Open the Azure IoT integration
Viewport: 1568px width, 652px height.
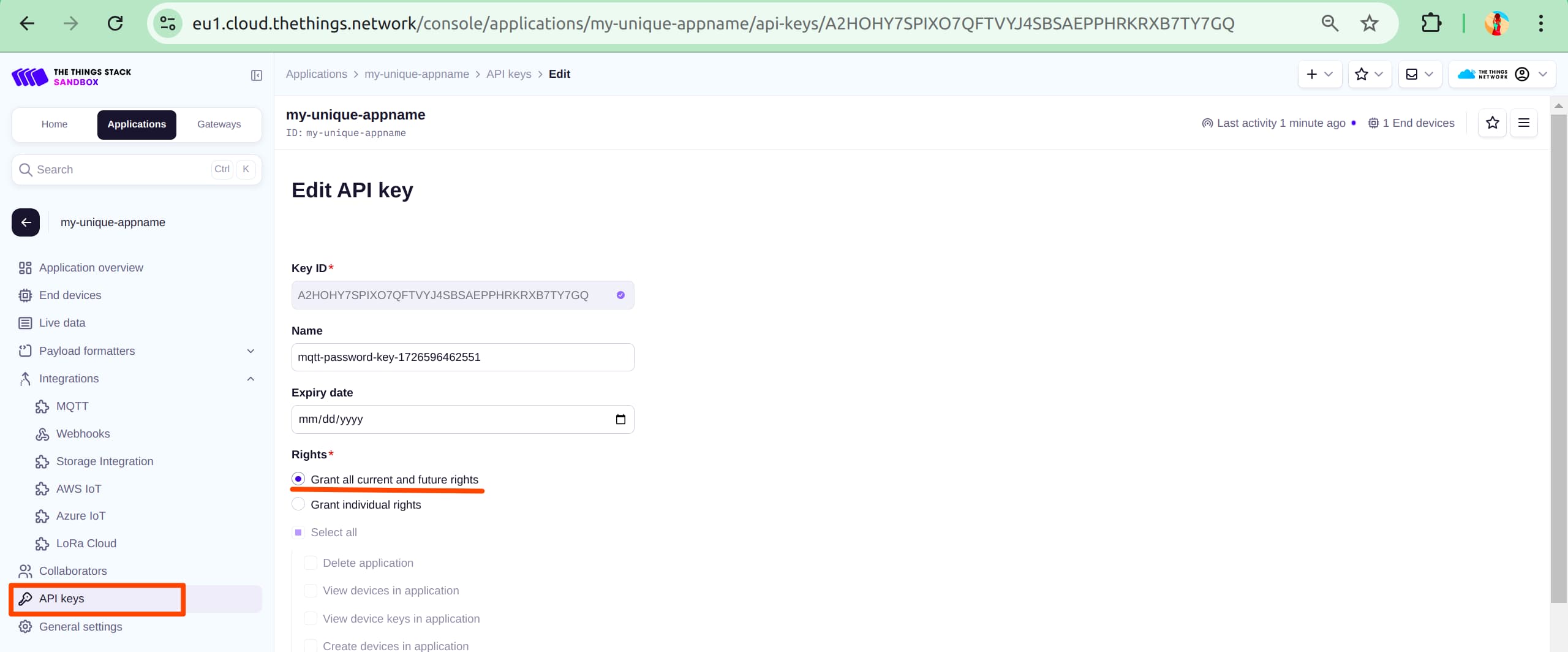[81, 515]
